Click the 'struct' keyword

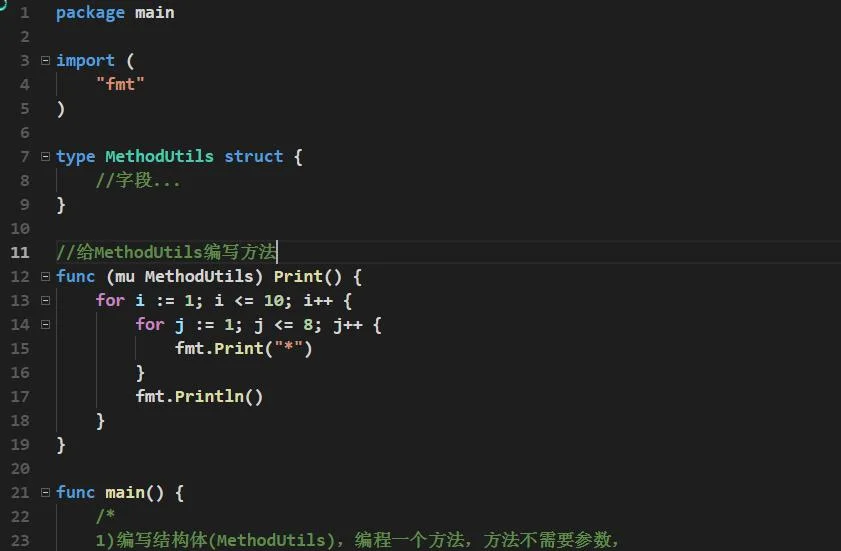(253, 157)
